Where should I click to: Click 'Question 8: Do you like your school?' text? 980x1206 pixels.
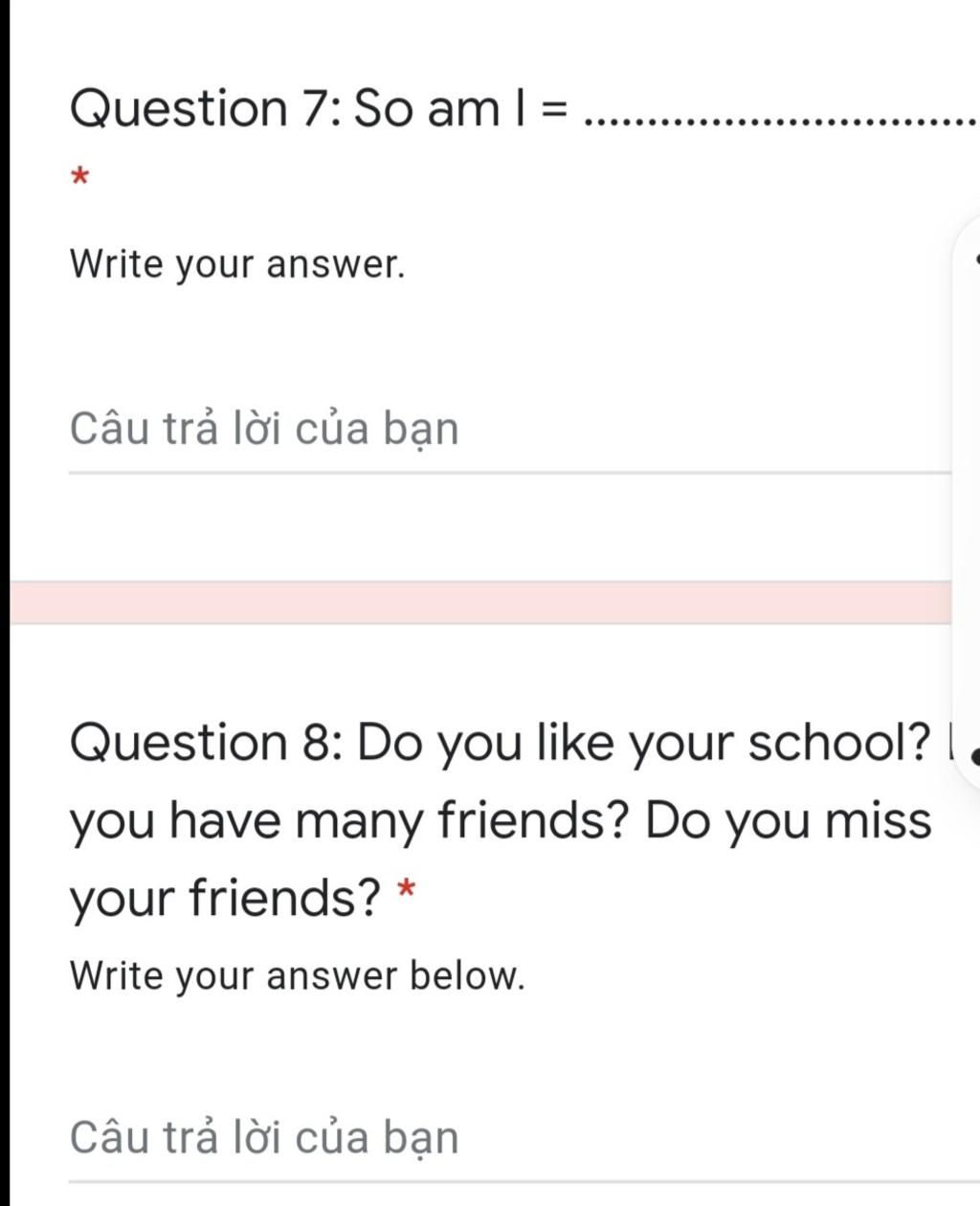[500, 743]
